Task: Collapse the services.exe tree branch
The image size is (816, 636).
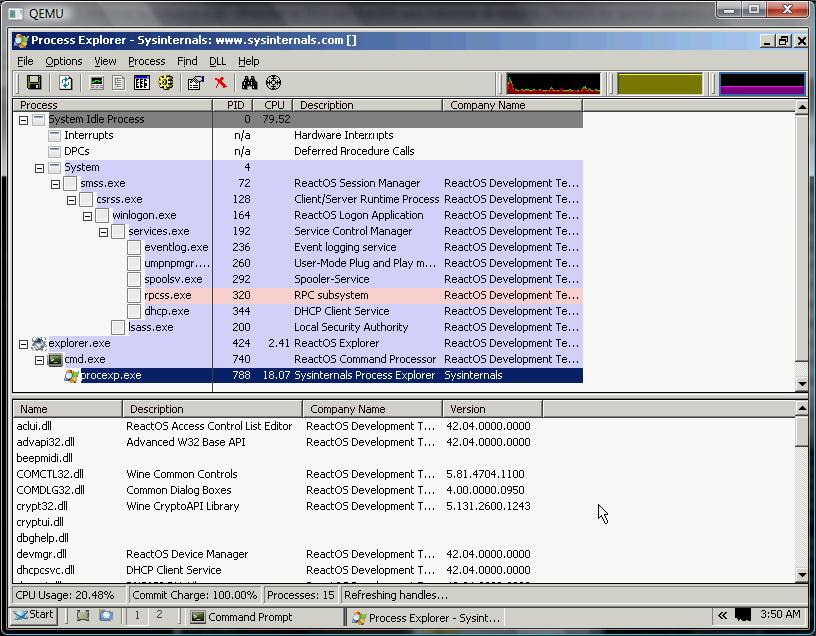Action: (103, 232)
